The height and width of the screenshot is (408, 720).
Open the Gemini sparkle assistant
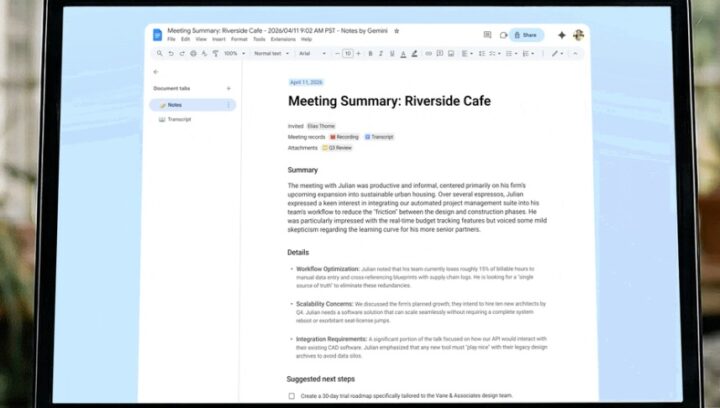pos(562,35)
